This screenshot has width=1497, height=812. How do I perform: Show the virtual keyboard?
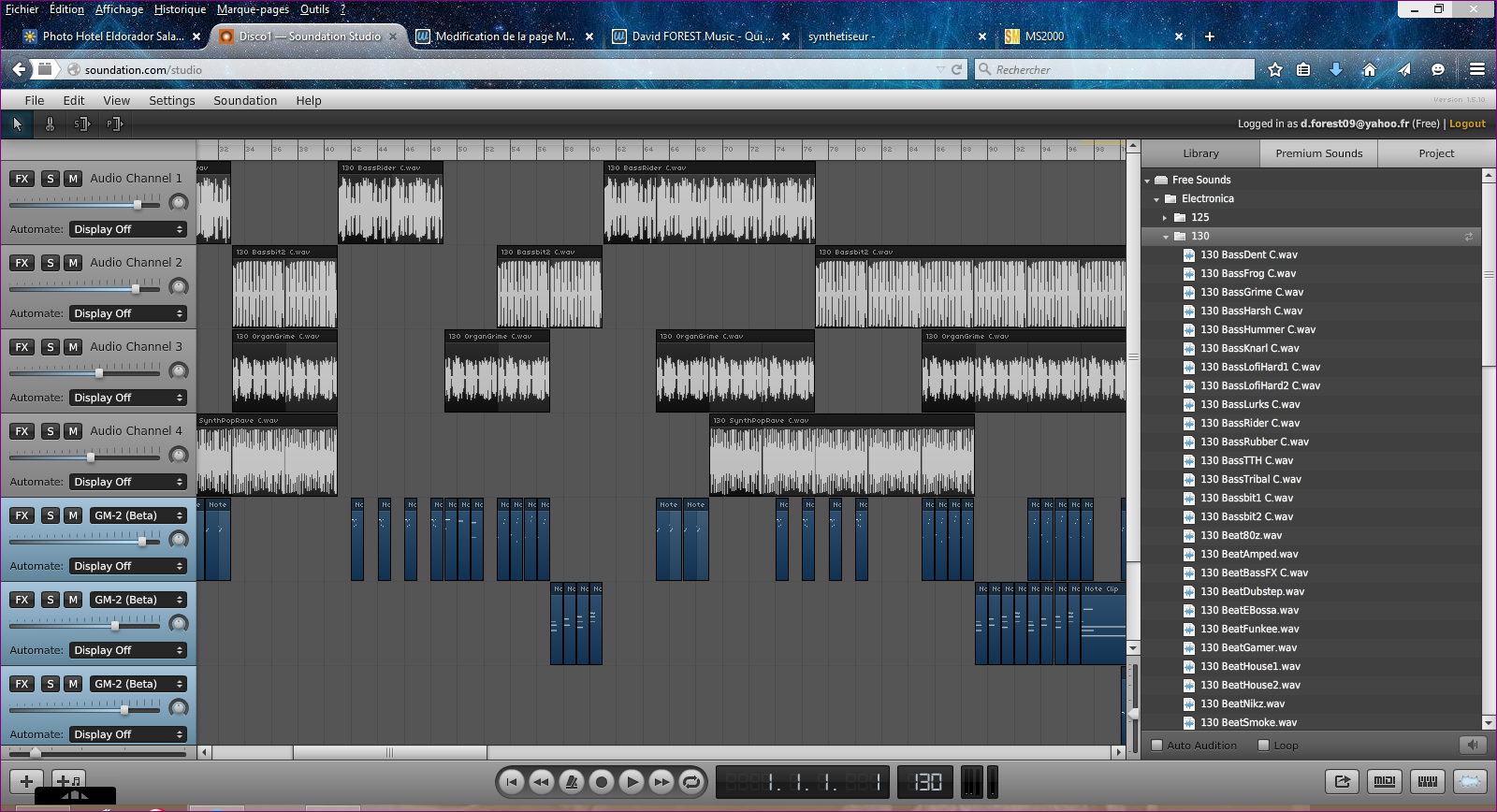[x=1428, y=781]
